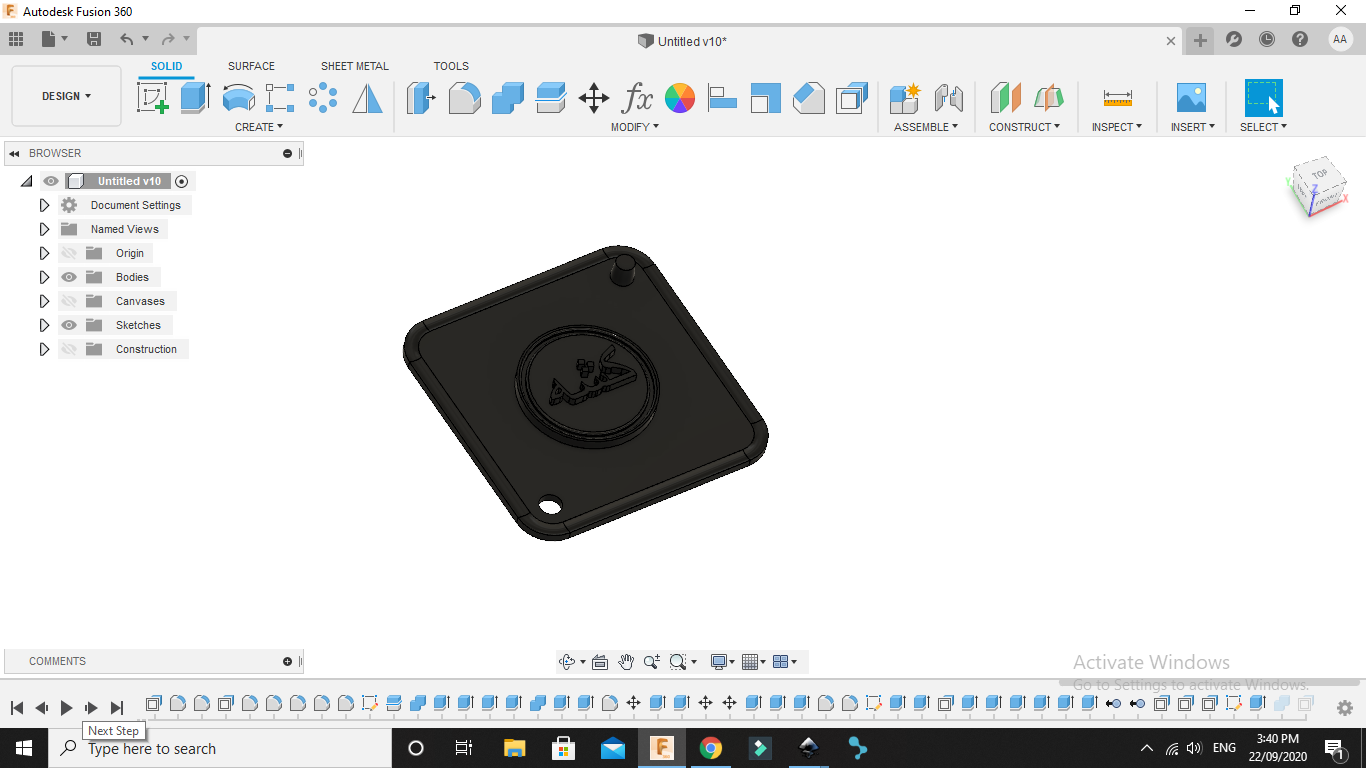Image resolution: width=1366 pixels, height=768 pixels.
Task: Hide the Sketches folder
Action: [x=69, y=325]
